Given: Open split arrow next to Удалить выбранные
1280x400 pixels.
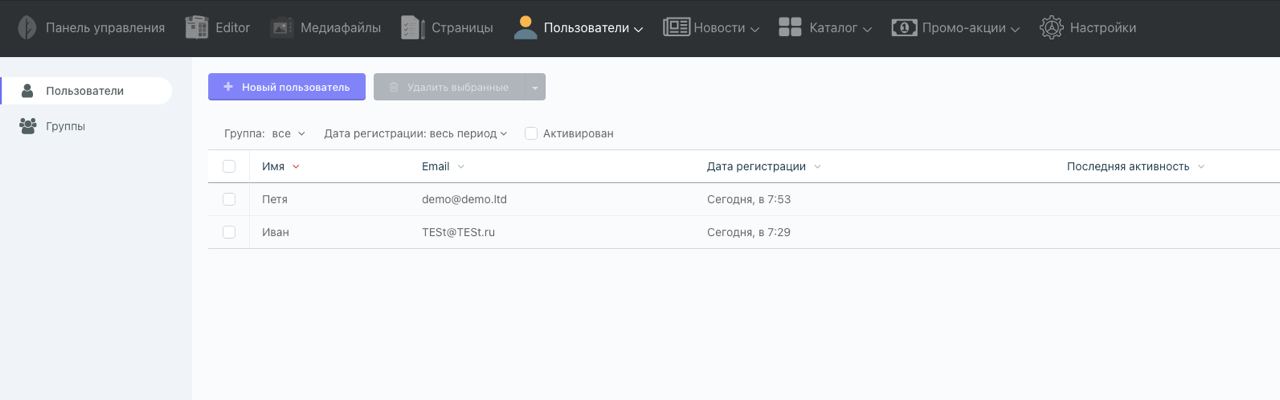Looking at the screenshot, I should pos(535,87).
